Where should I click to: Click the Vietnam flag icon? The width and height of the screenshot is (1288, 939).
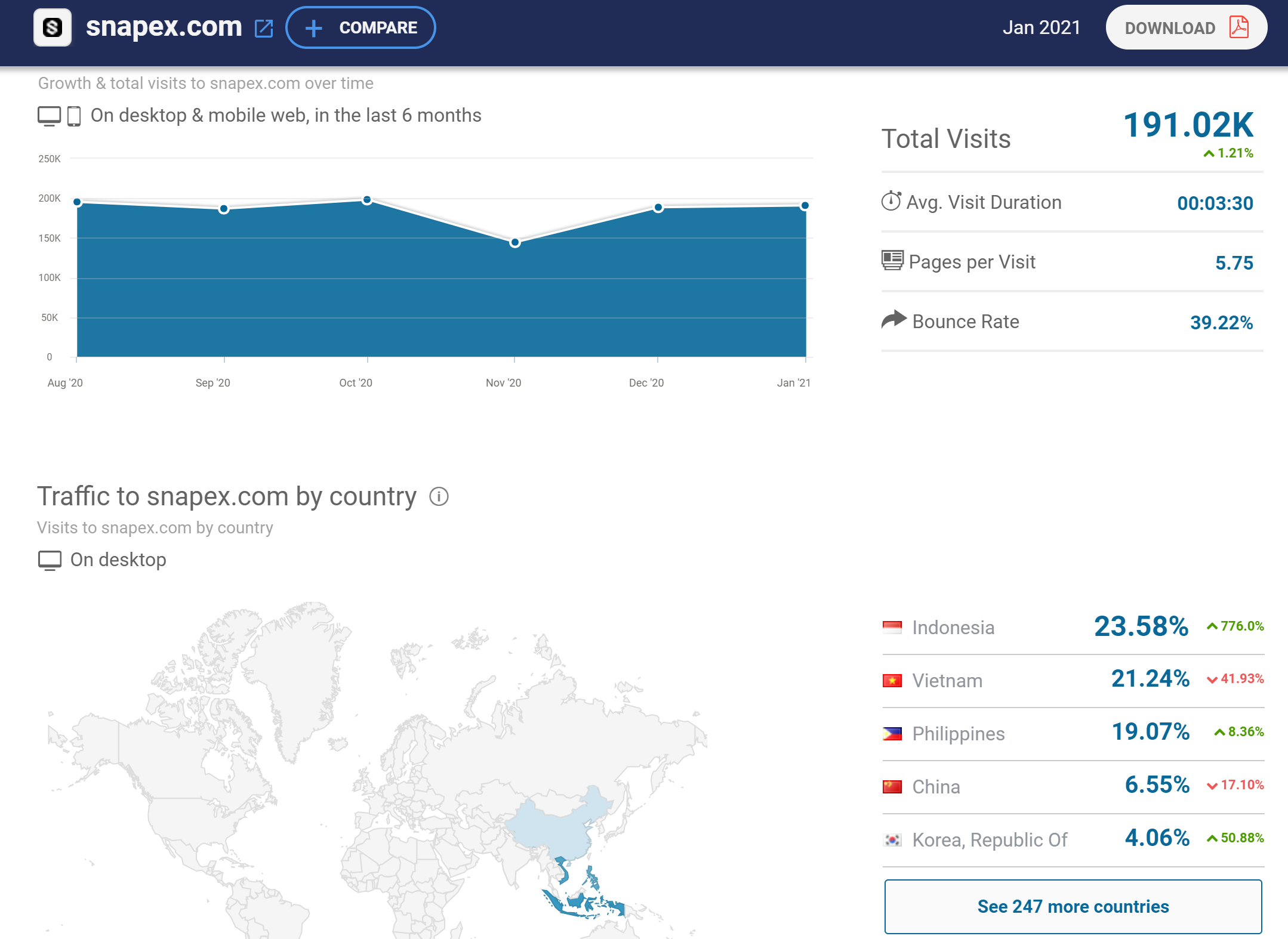(x=892, y=680)
